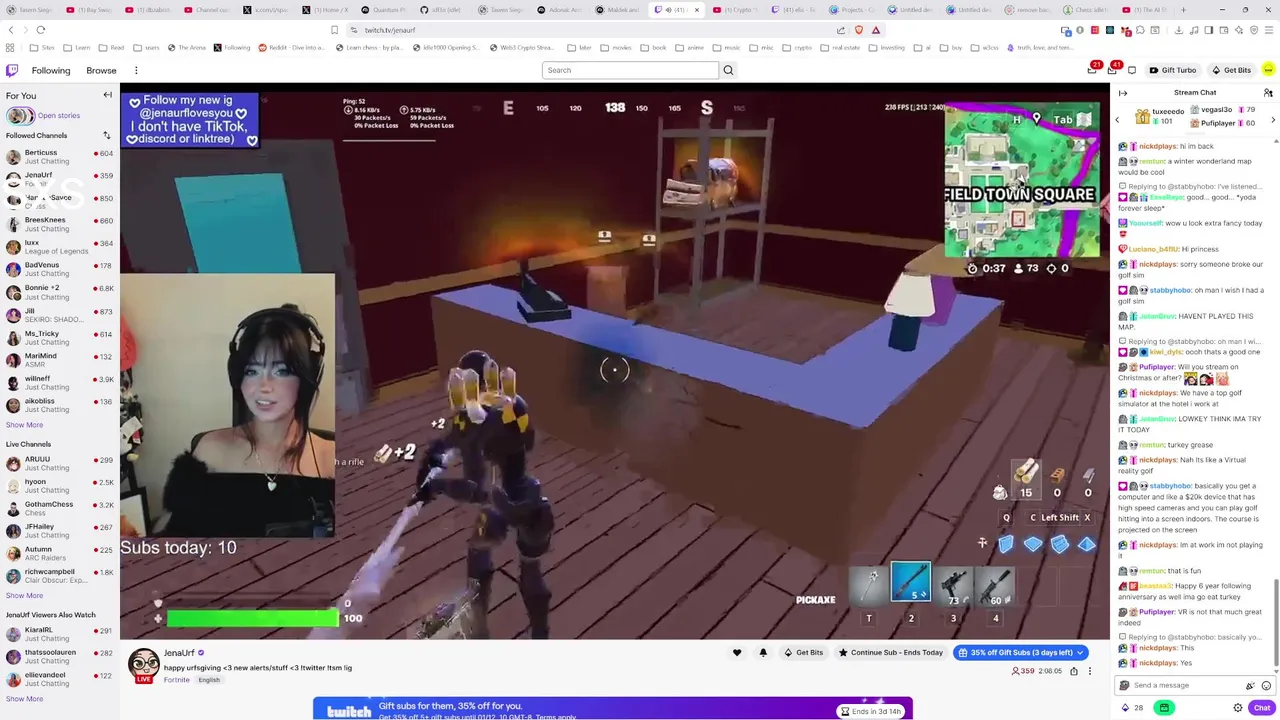Open the Following page in Twitch nav
Image resolution: width=1280 pixels, height=720 pixels.
[51, 70]
